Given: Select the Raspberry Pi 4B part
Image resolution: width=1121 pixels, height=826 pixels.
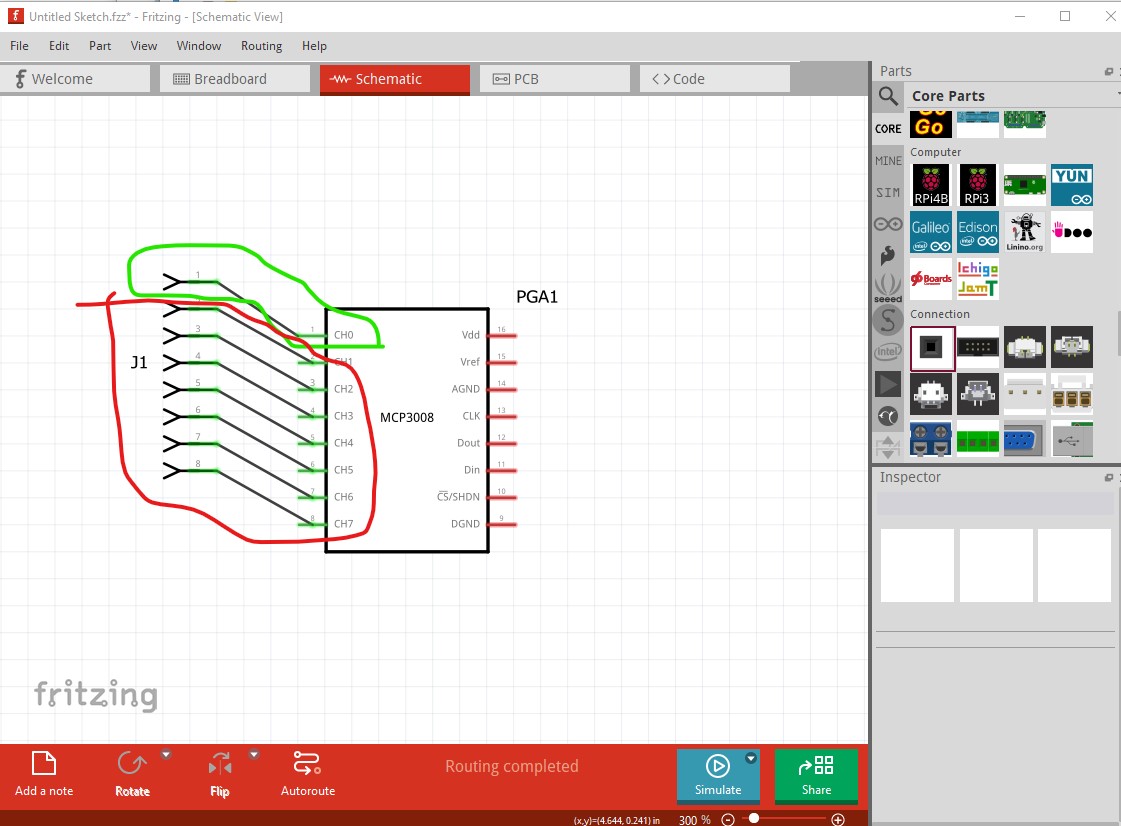Looking at the screenshot, I should tap(931, 185).
